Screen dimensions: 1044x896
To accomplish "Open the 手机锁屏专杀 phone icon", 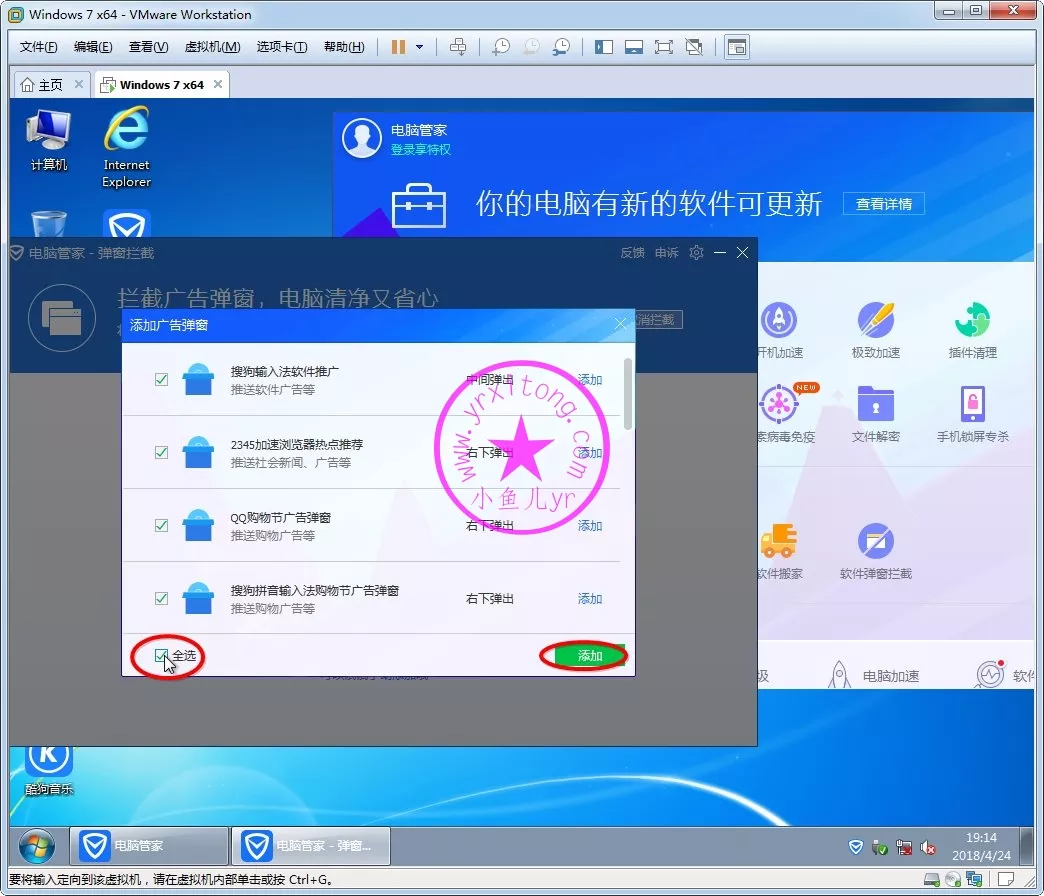I will click(x=972, y=406).
